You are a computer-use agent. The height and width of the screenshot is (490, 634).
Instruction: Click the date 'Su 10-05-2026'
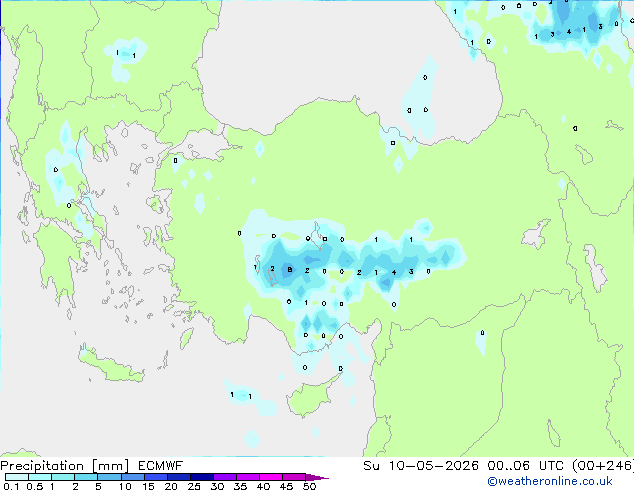click(421, 466)
